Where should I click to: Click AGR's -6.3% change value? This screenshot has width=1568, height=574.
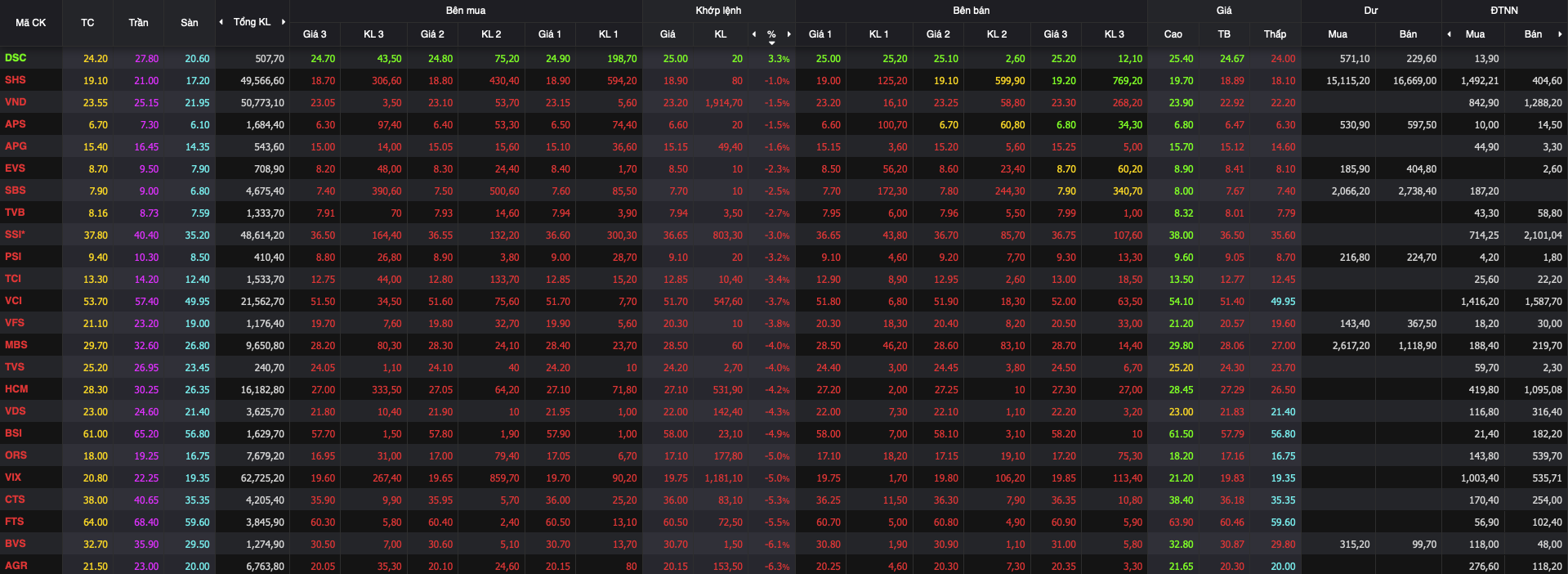[777, 567]
